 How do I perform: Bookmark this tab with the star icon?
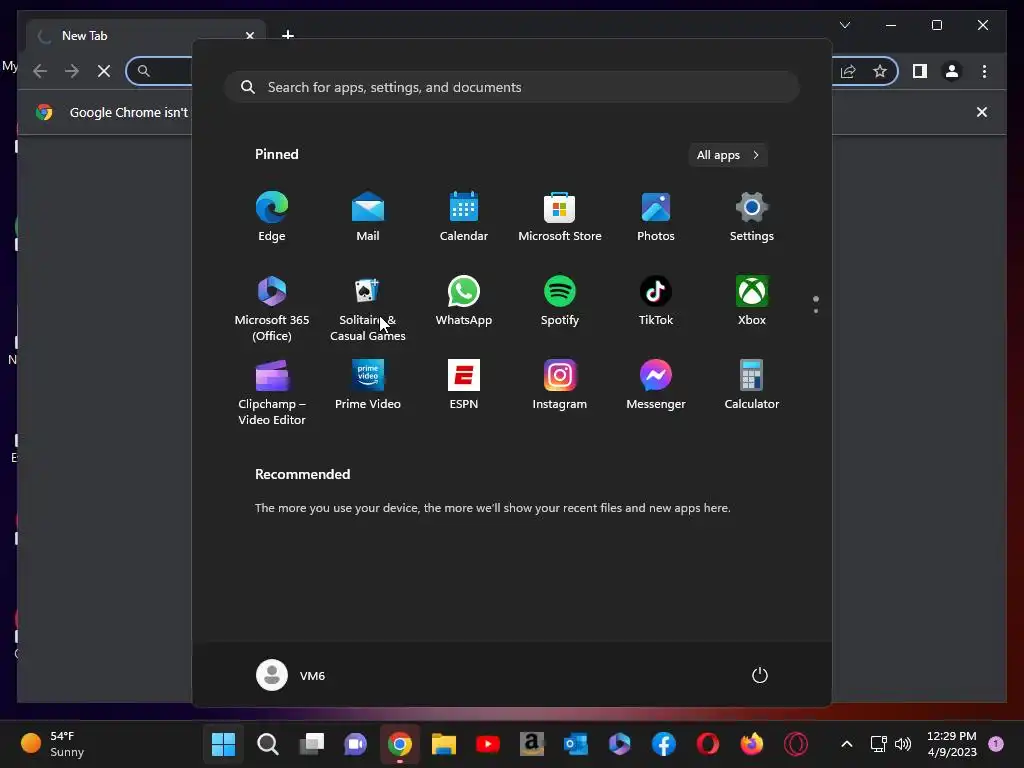click(880, 71)
